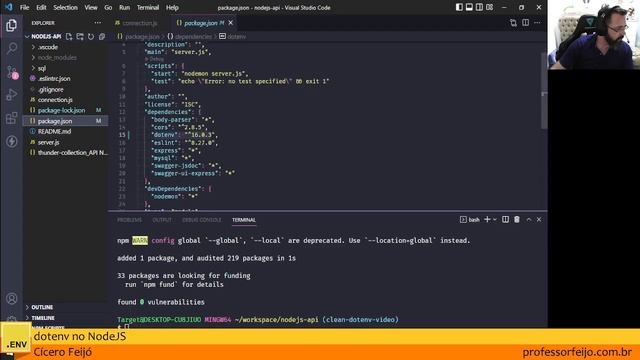Open the PROBLEMS panel tab
Viewport: 640px width, 360px height.
coord(129,220)
